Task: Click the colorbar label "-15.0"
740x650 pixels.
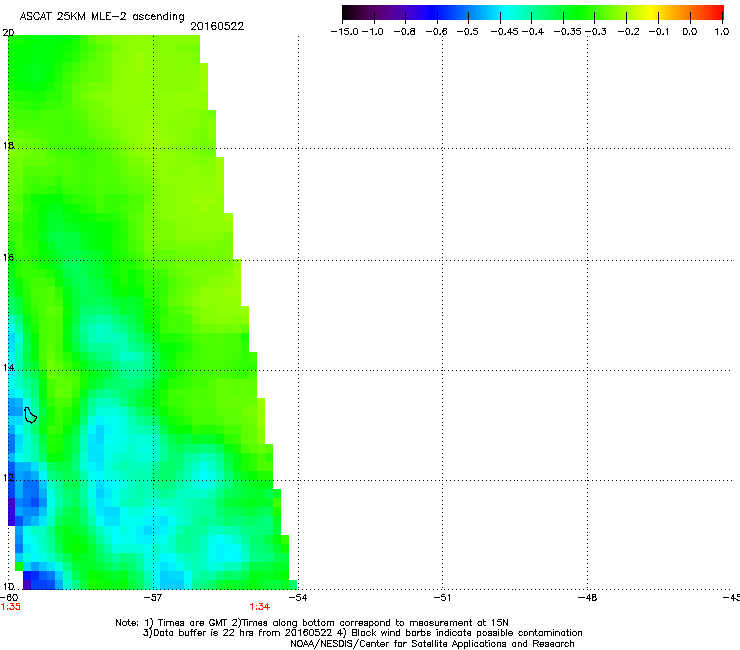Action: (345, 32)
